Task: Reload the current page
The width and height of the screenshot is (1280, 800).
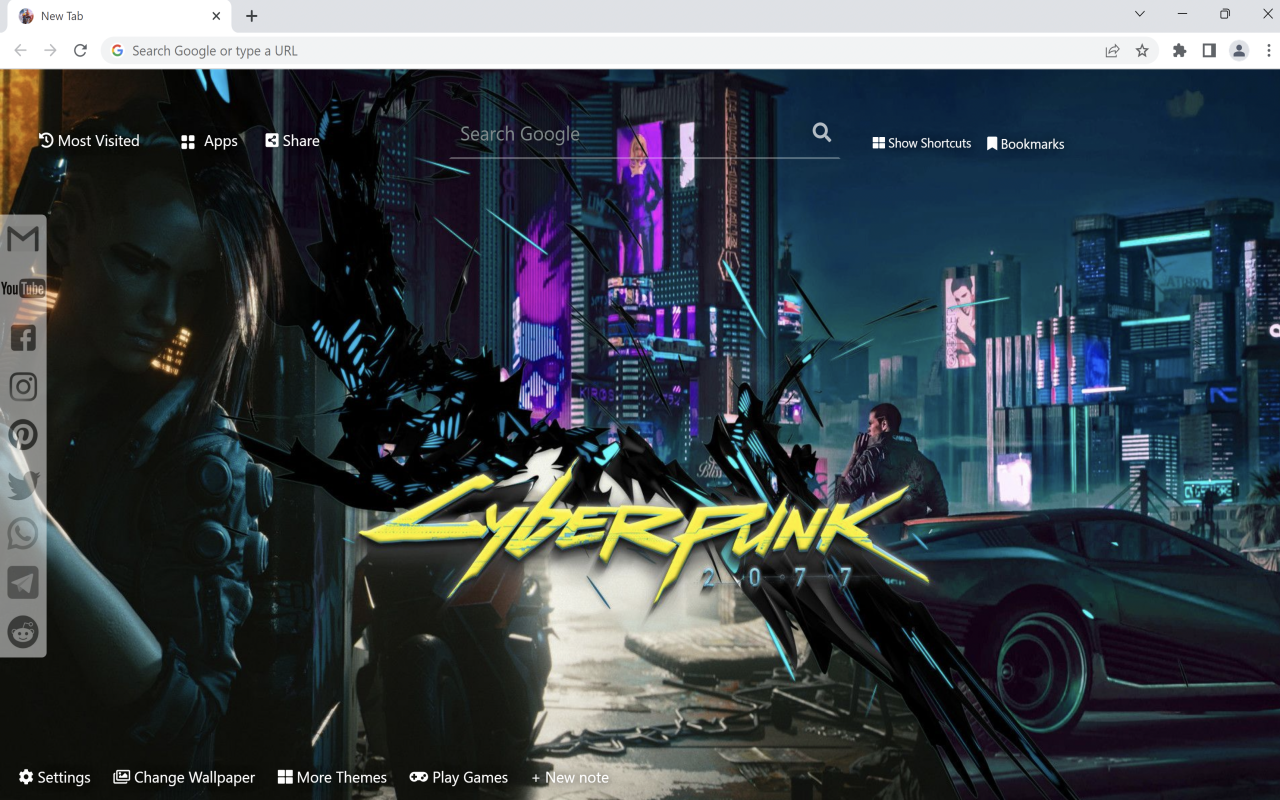Action: click(81, 50)
